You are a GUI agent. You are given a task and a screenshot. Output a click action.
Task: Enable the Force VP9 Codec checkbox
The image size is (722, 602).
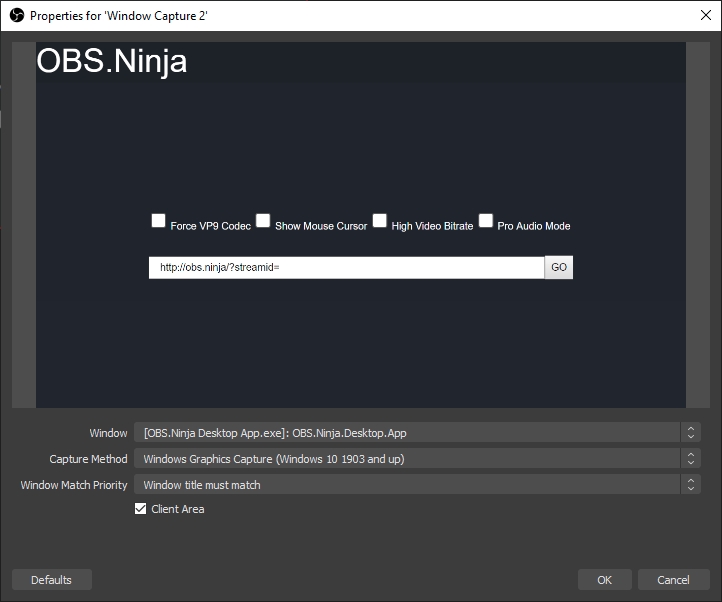(x=158, y=221)
